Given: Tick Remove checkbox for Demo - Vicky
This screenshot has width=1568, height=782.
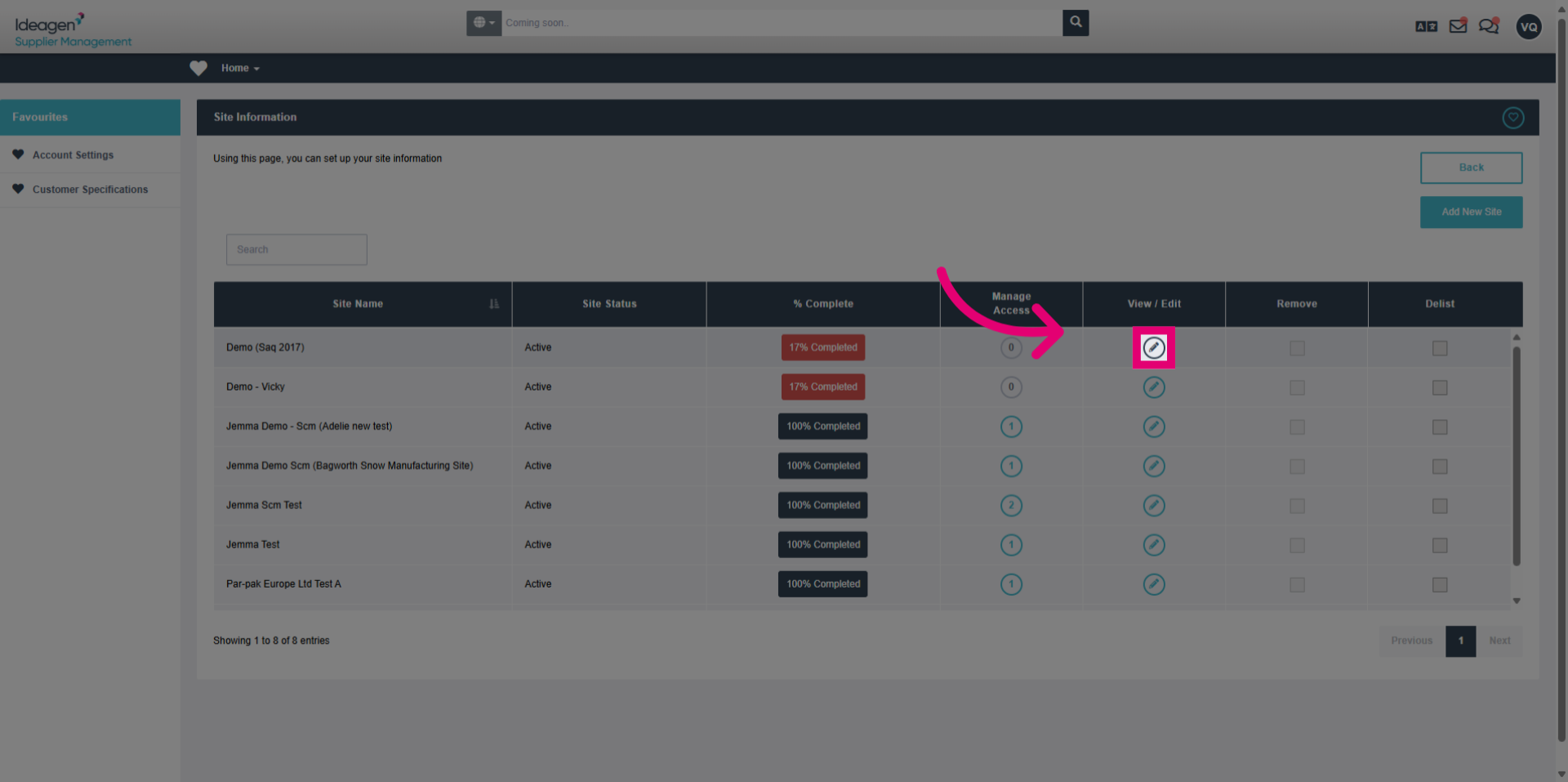Looking at the screenshot, I should tap(1297, 387).
